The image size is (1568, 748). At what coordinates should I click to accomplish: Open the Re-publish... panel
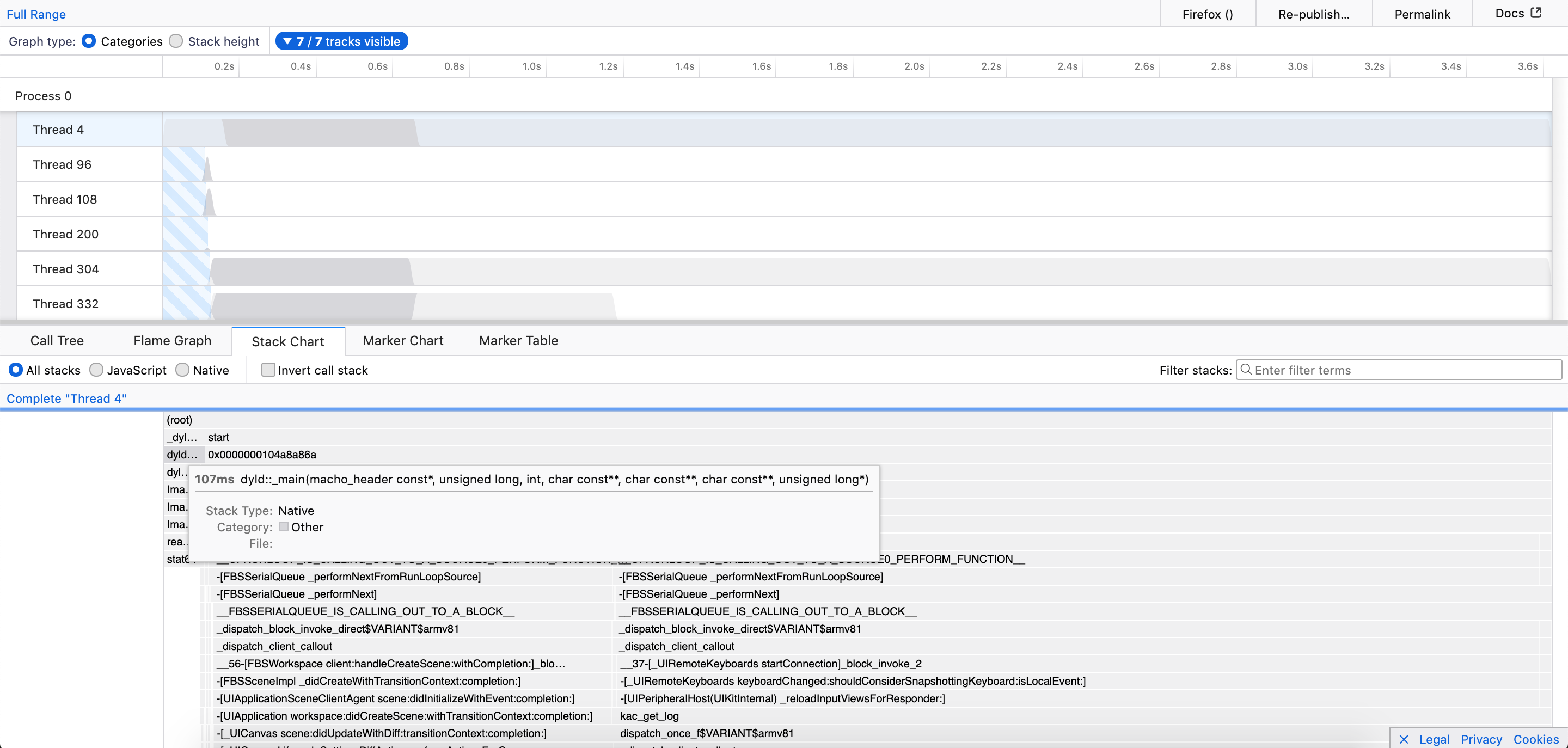[1314, 14]
